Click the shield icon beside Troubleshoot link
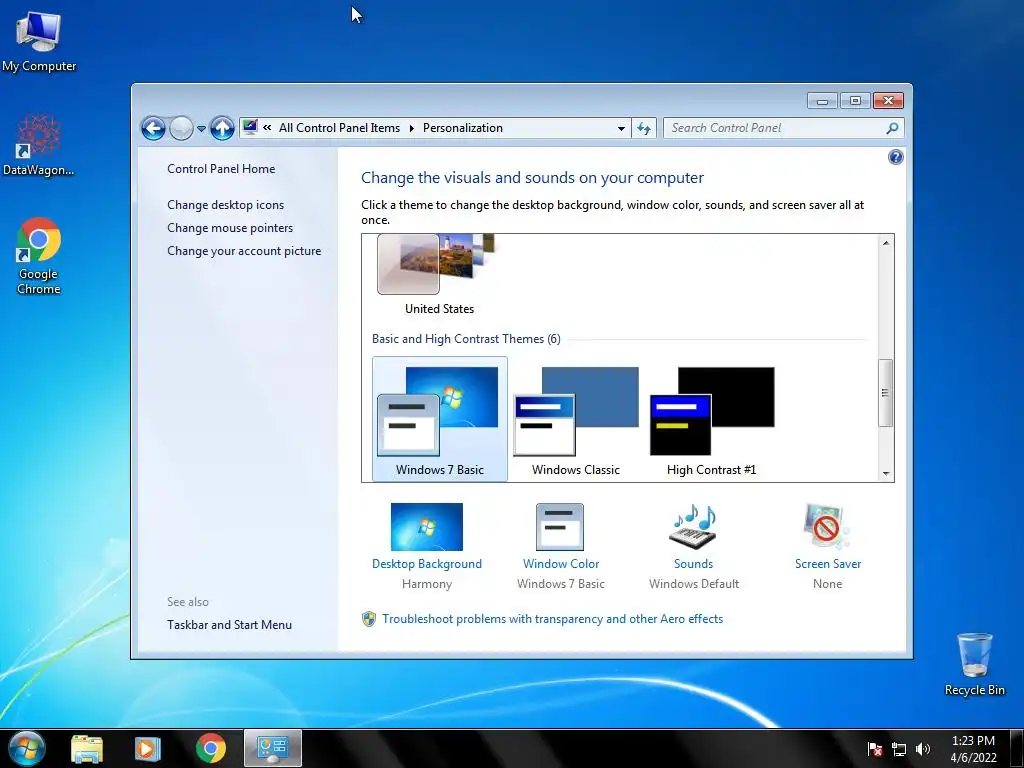The image size is (1024, 768). point(369,619)
